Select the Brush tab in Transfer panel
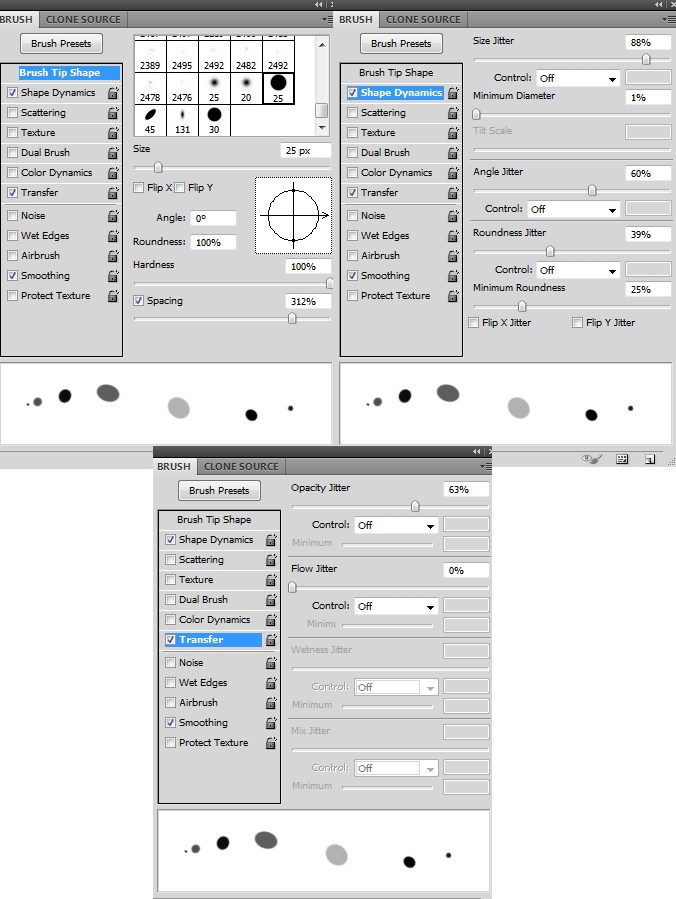Viewport: 676px width, 899px height. 174,467
